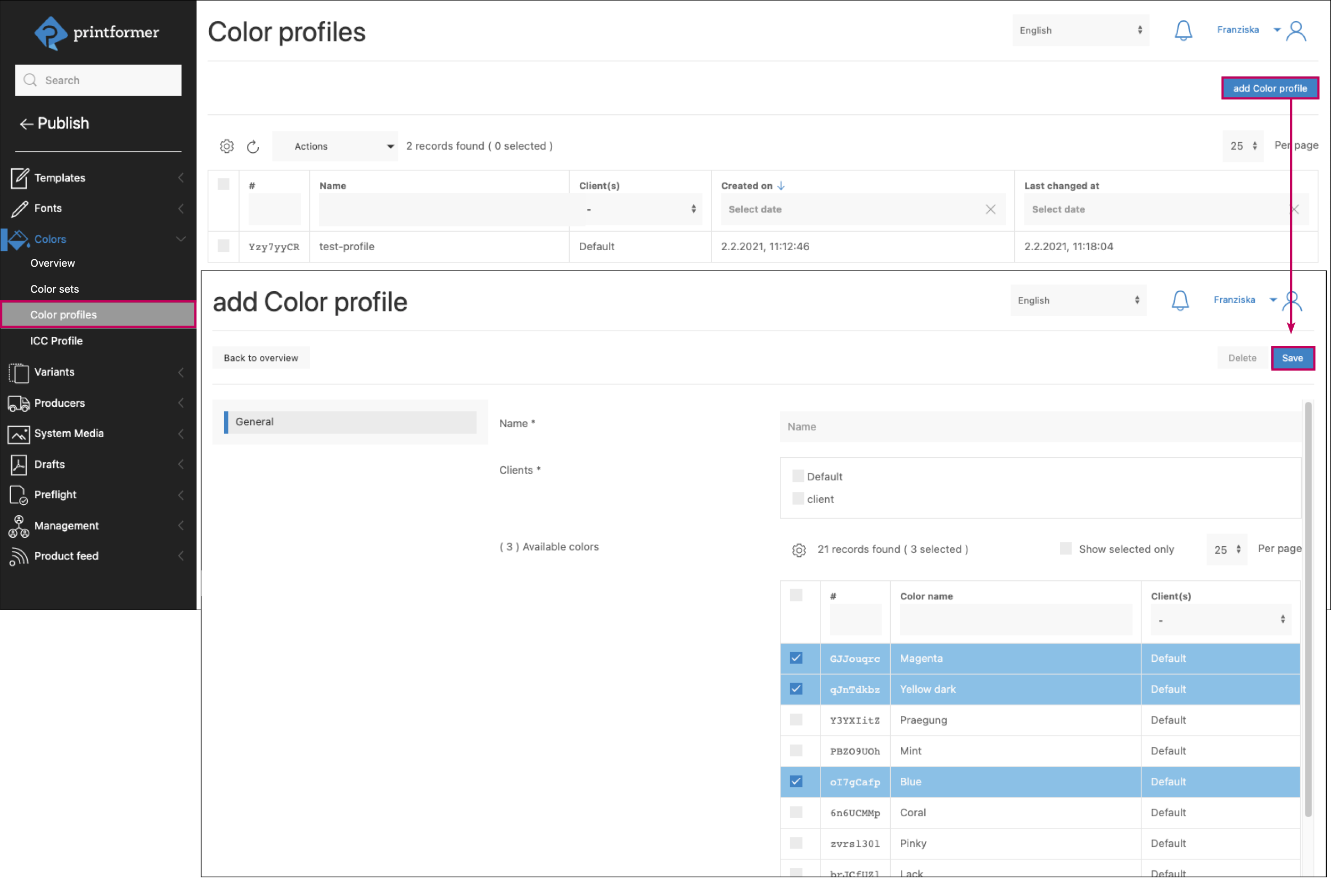Image resolution: width=1331 pixels, height=896 pixels.
Task: Check the Default client checkbox
Action: [x=798, y=476]
